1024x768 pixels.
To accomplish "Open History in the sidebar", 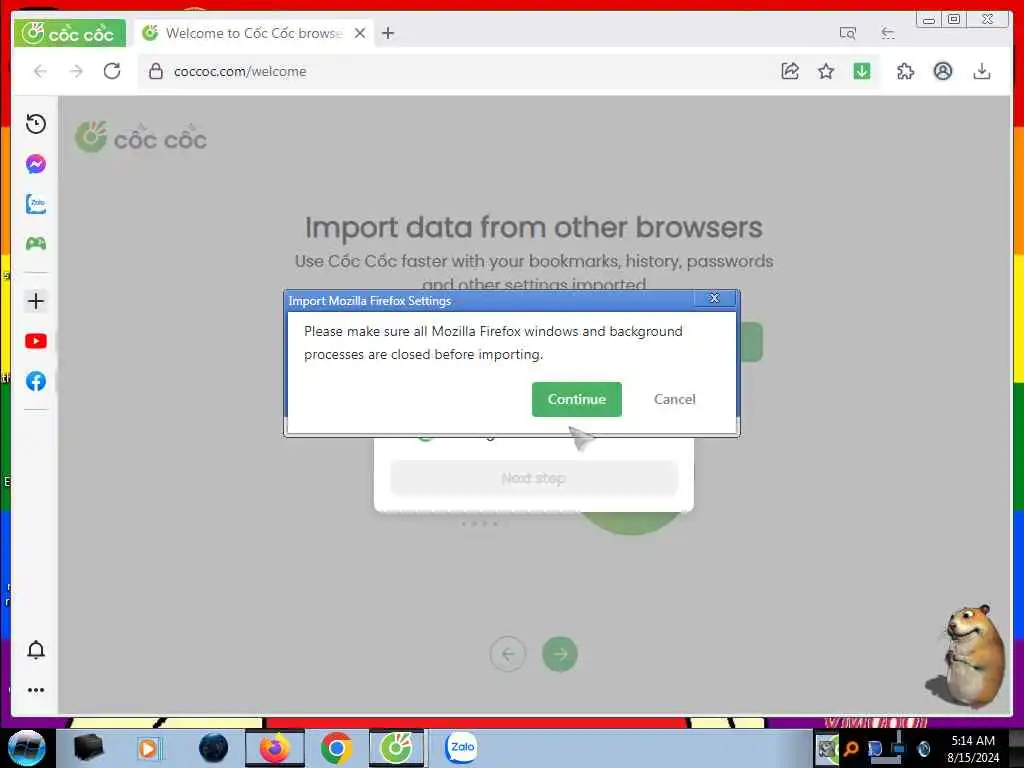I will click(36, 123).
